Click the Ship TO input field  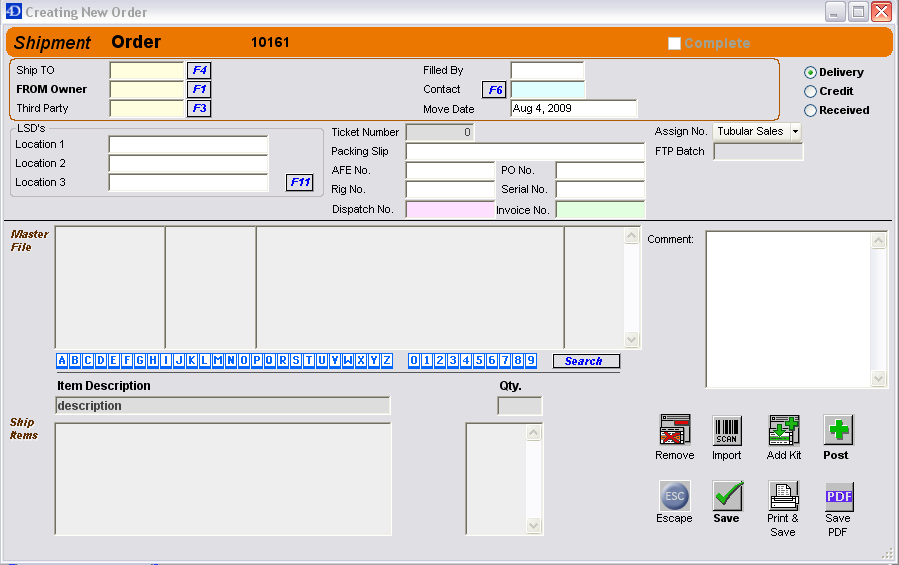click(147, 71)
